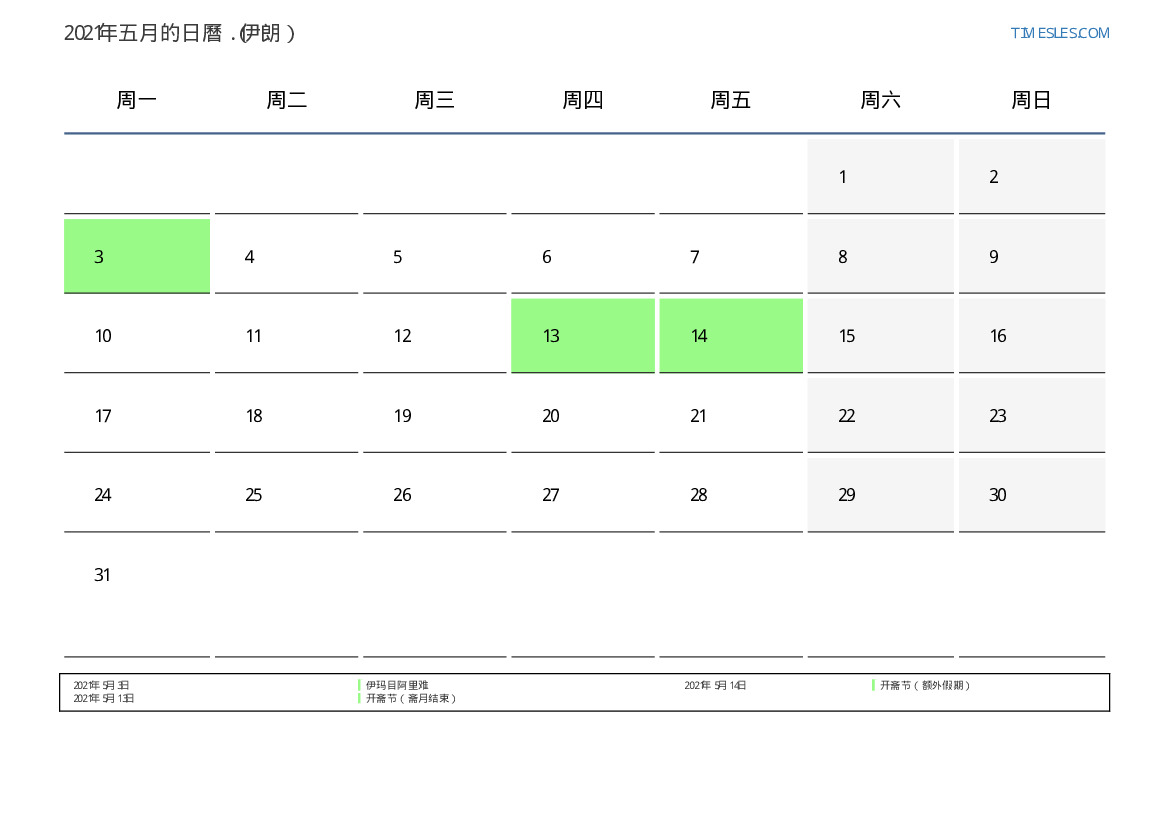Choose the date May 5
1169x827 pixels.
click(434, 256)
